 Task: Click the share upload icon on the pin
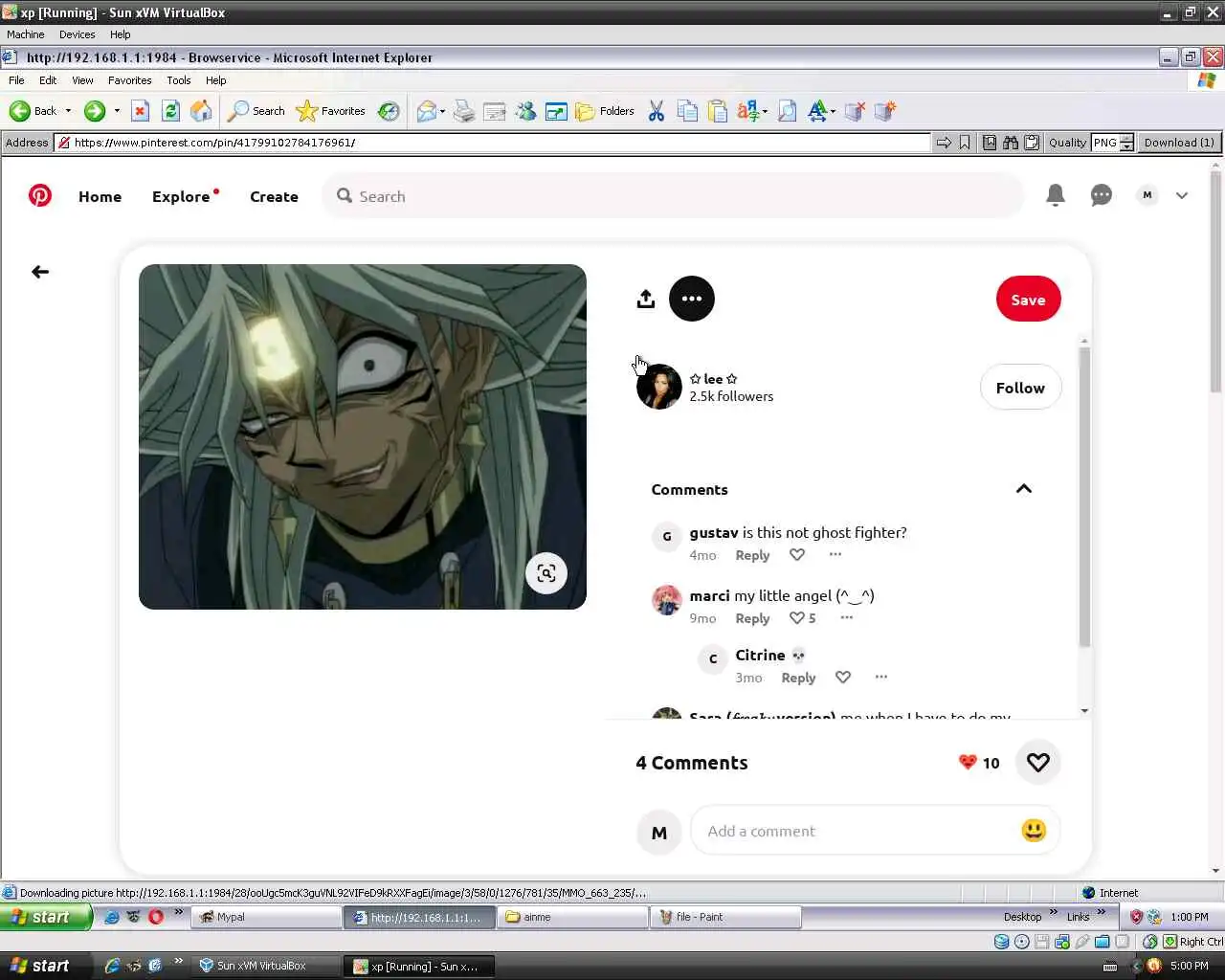[x=646, y=299]
